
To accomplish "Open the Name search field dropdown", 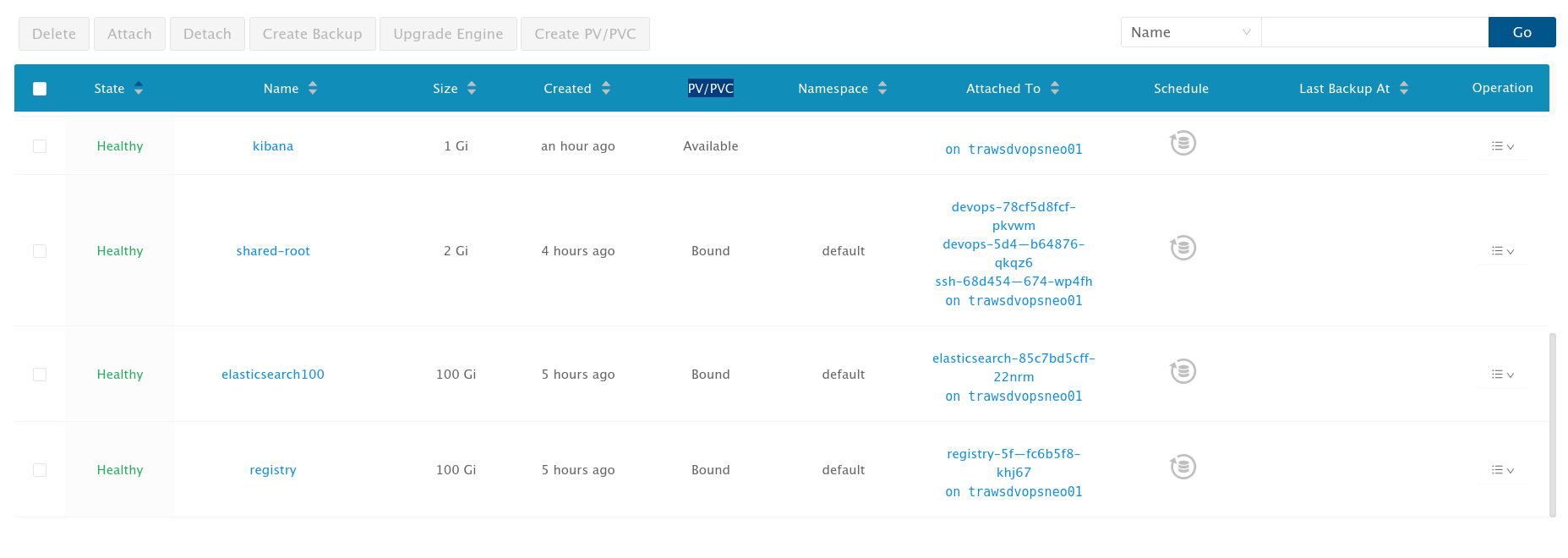I will tap(1191, 32).
